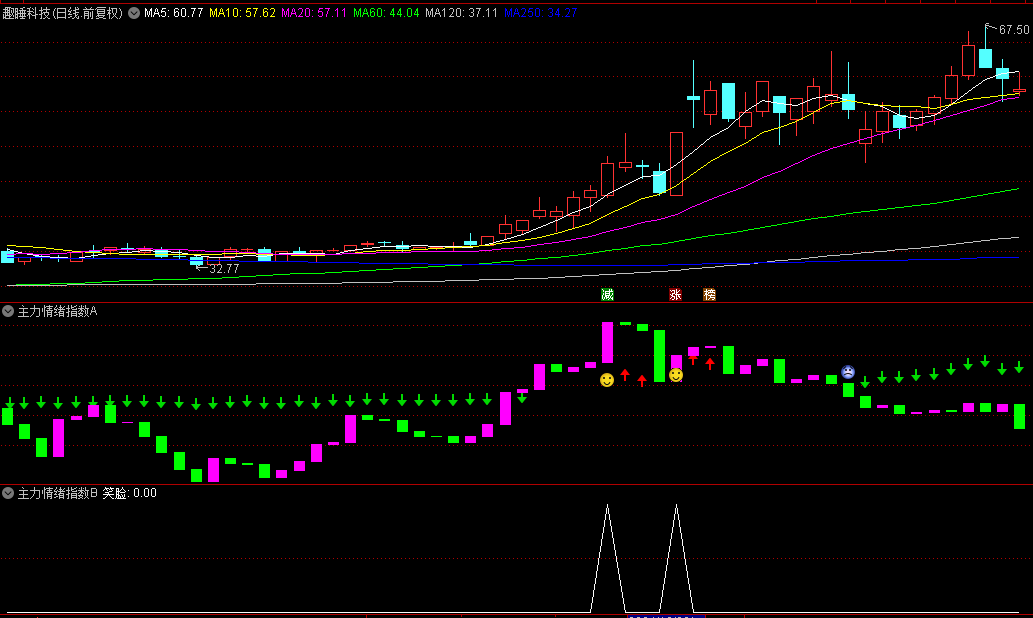Click the red 涨 marker icon
This screenshot has width=1033, height=618.
tap(676, 295)
